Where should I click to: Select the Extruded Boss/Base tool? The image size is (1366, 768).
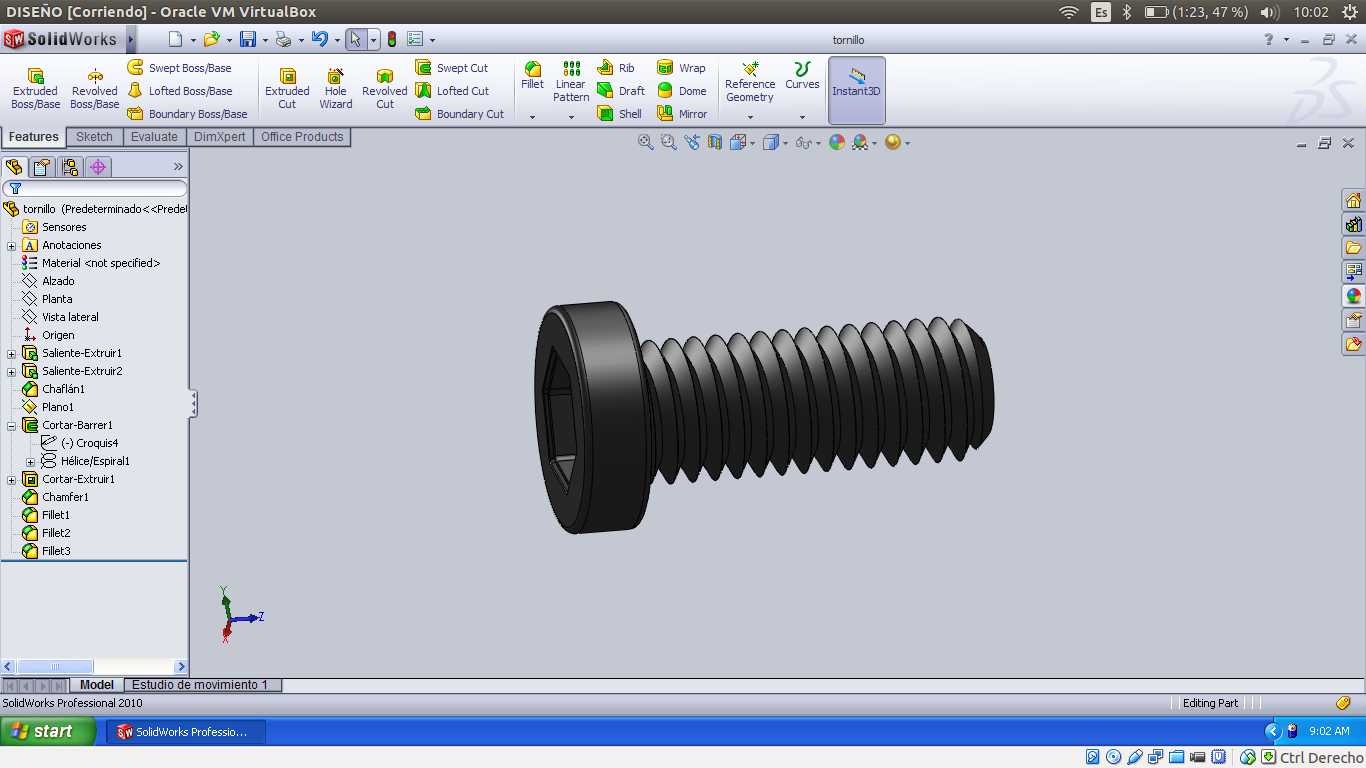pos(35,88)
